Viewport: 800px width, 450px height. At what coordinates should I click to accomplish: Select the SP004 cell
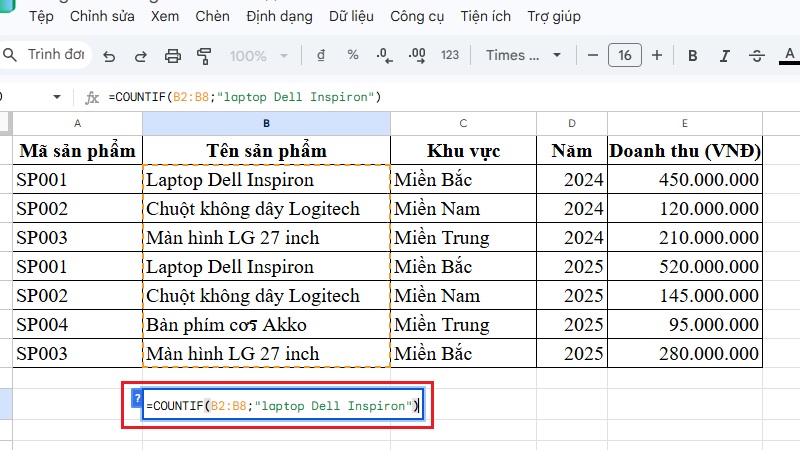(x=78, y=324)
